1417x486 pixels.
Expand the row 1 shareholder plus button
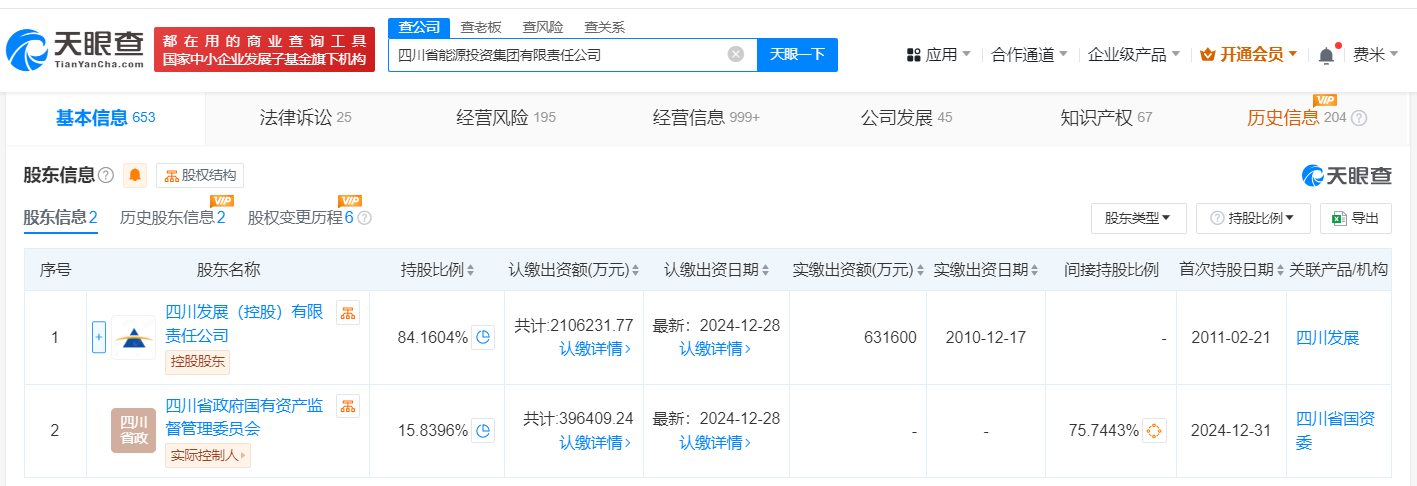(x=99, y=337)
